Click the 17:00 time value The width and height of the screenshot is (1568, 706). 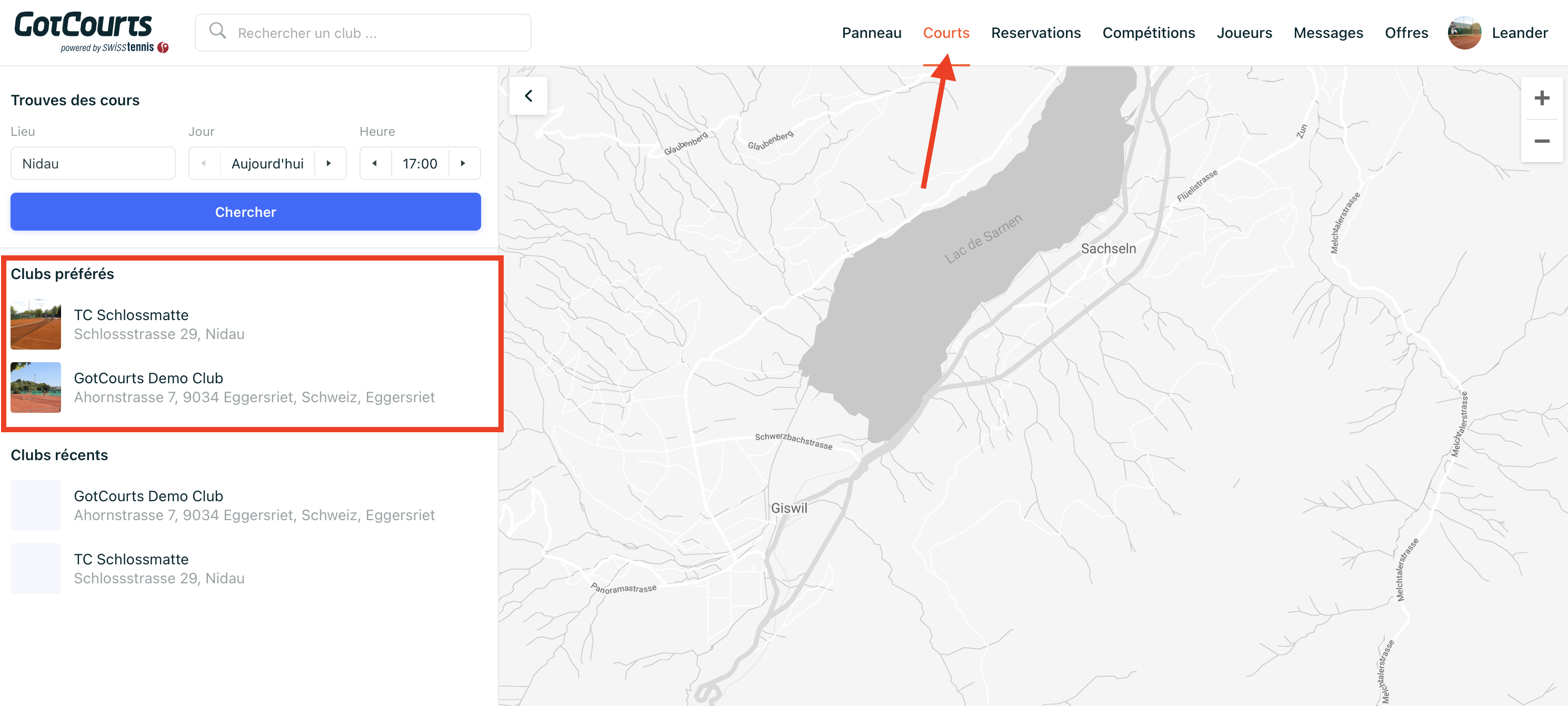pyautogui.click(x=420, y=163)
